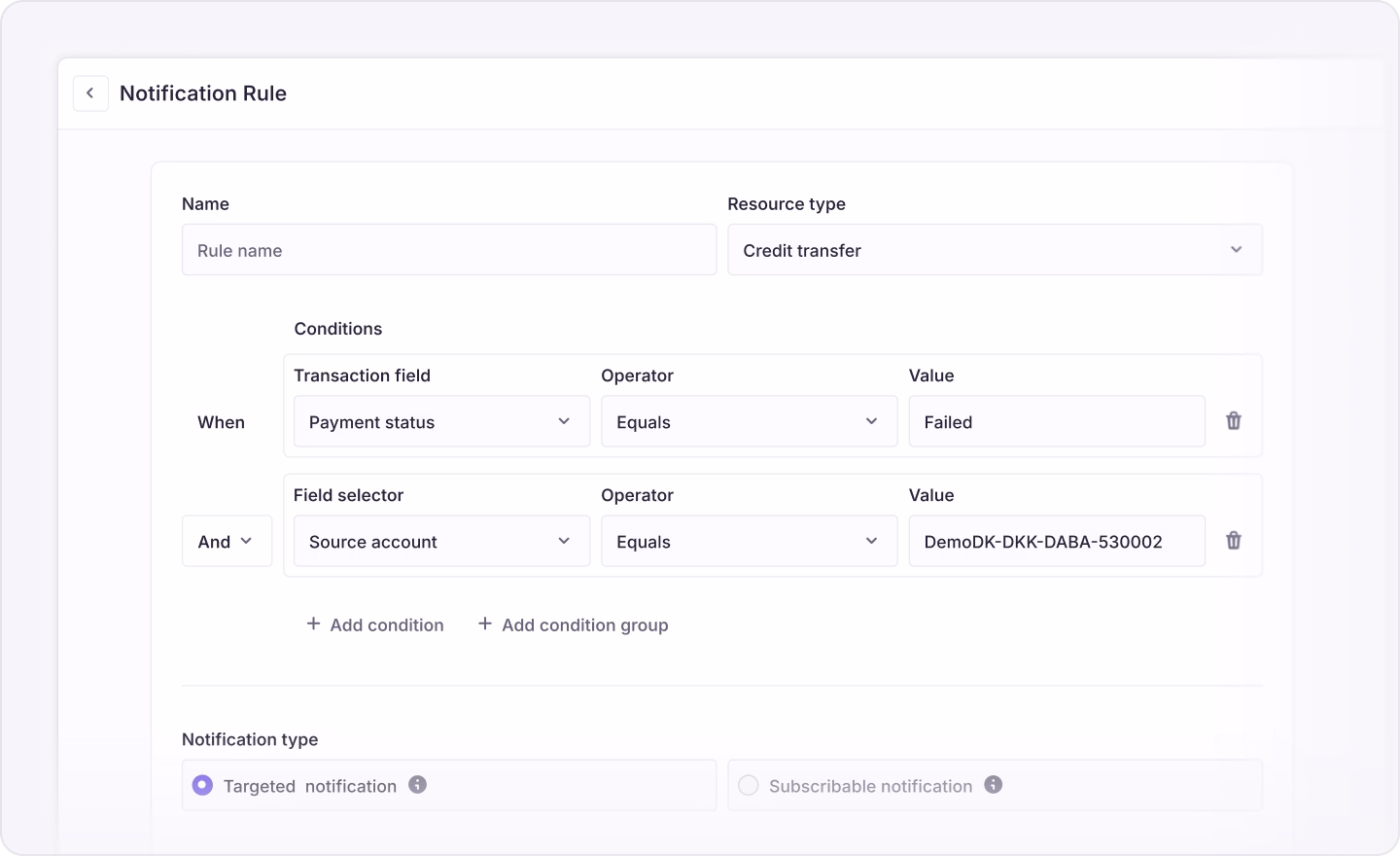The image size is (1400, 856).
Task: Open the Source account field selector
Action: pos(441,541)
